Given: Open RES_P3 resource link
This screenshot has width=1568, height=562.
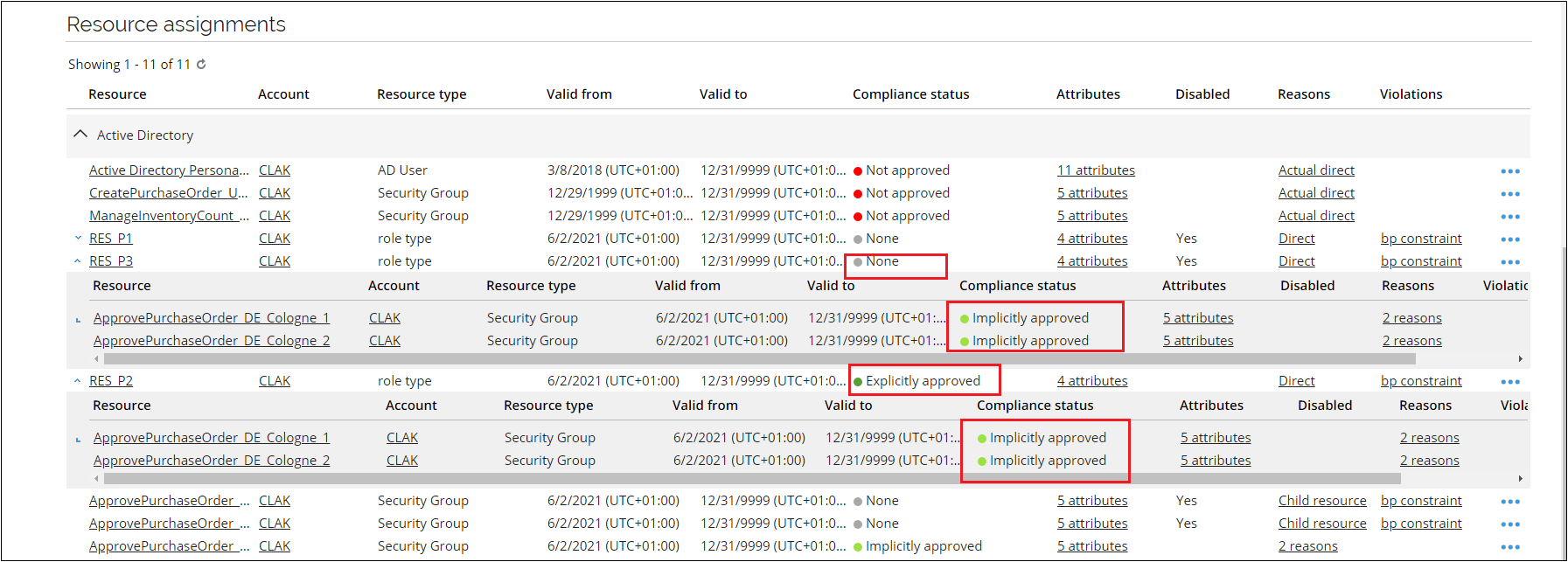Looking at the screenshot, I should click(111, 261).
